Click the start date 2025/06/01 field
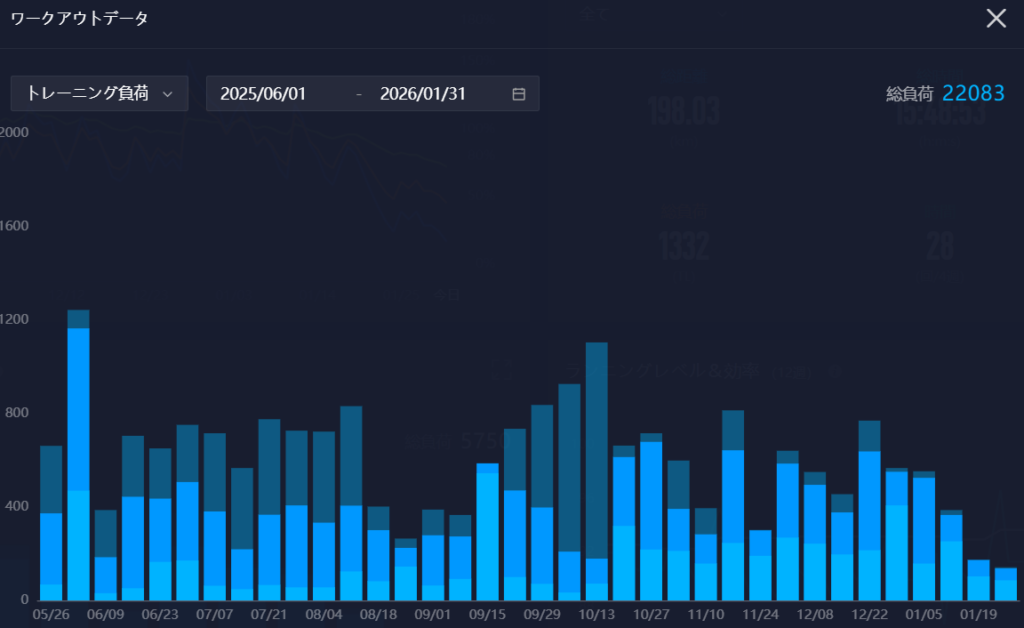 click(x=263, y=94)
